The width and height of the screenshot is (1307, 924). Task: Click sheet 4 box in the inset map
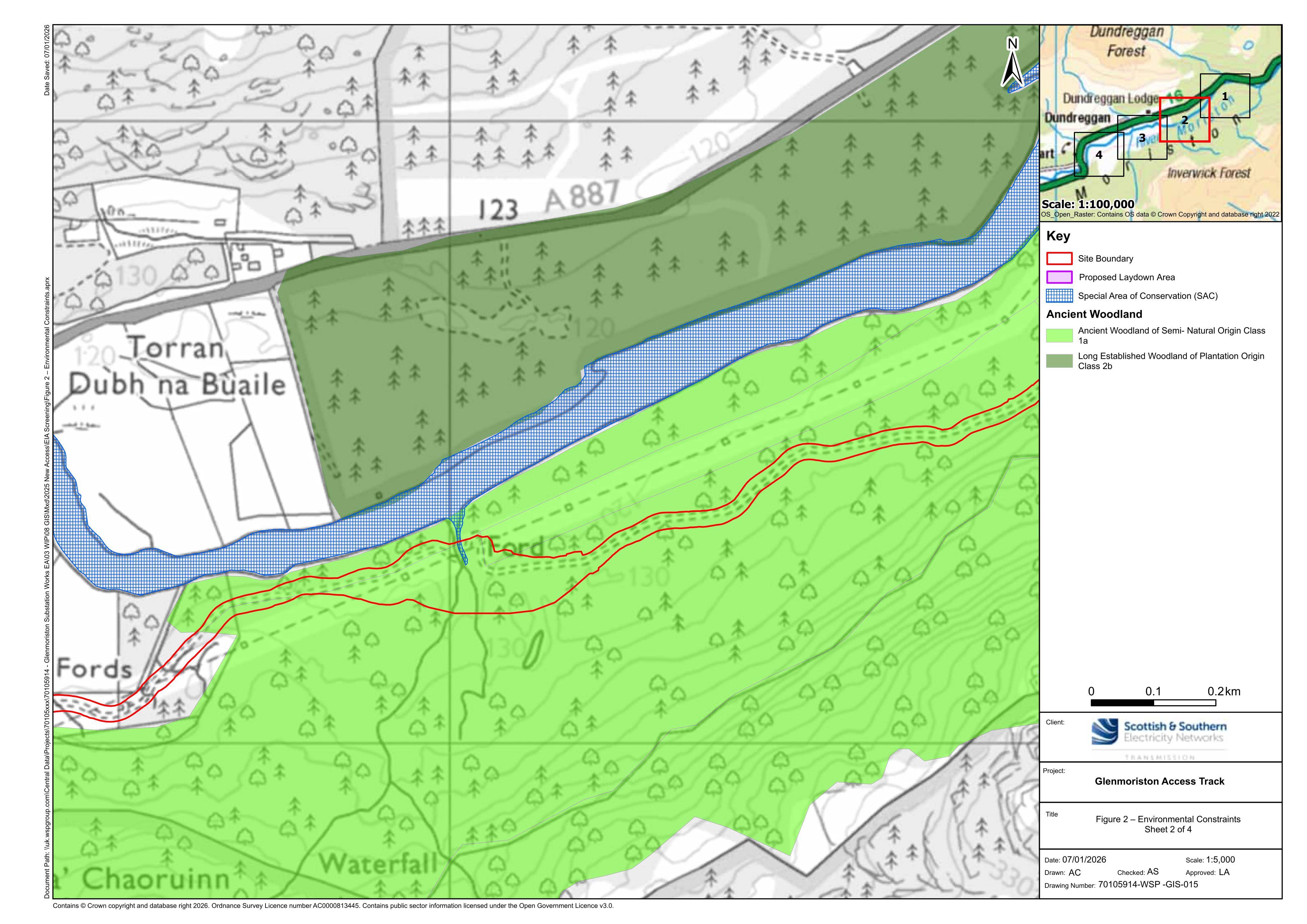point(1099,154)
